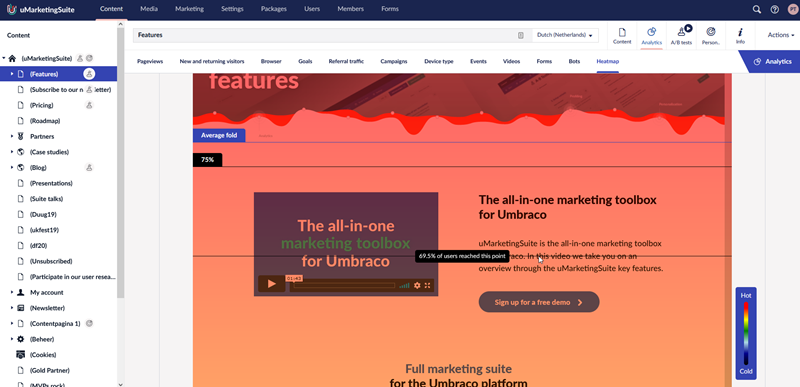Open the Packages section
The width and height of the screenshot is (800, 387).
tap(273, 9)
